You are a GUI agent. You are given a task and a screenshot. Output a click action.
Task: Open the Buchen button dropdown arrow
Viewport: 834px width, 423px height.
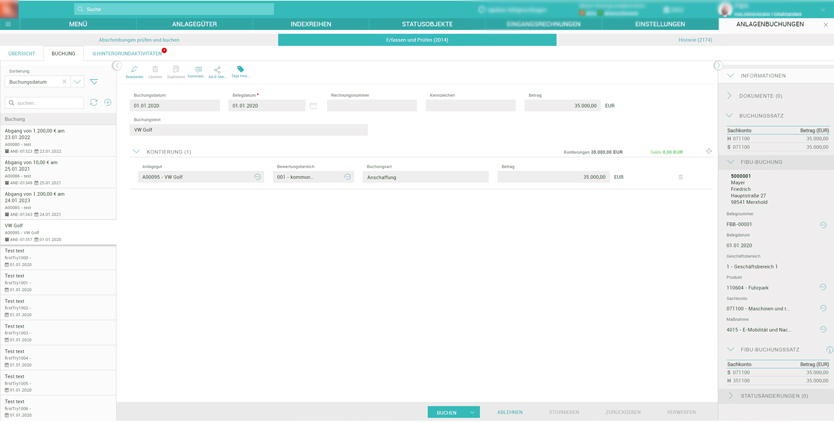click(x=473, y=412)
